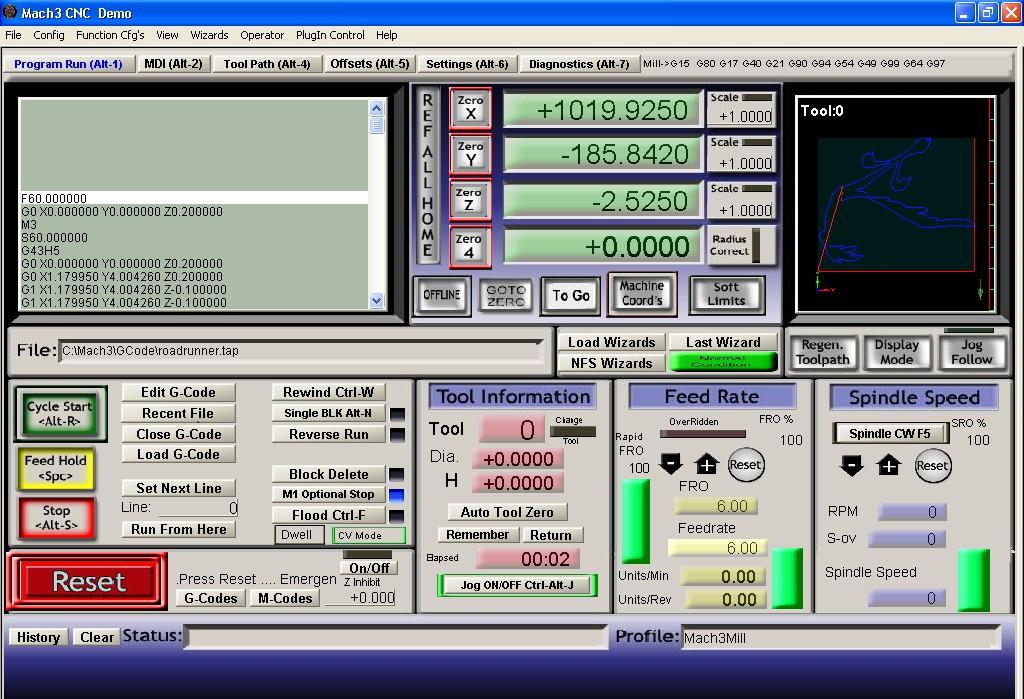Start the program with Cycle Start
The image size is (1024, 699).
[x=60, y=414]
